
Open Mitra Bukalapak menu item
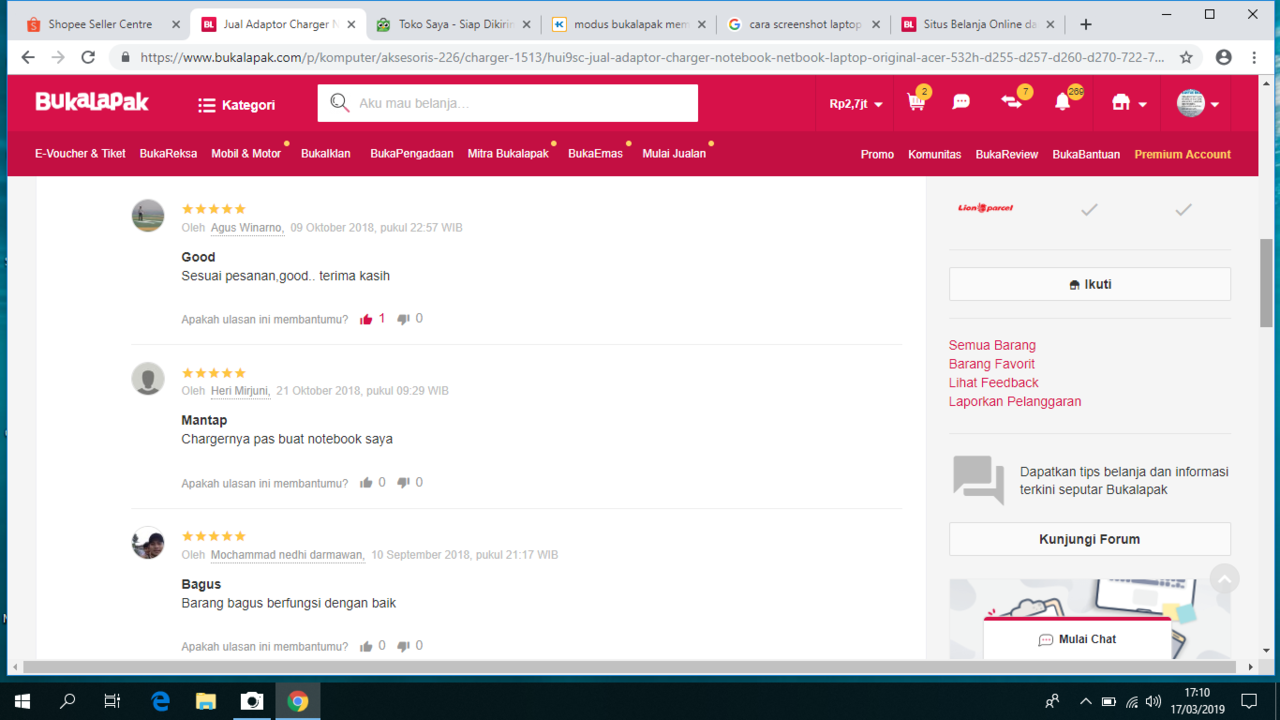508,154
